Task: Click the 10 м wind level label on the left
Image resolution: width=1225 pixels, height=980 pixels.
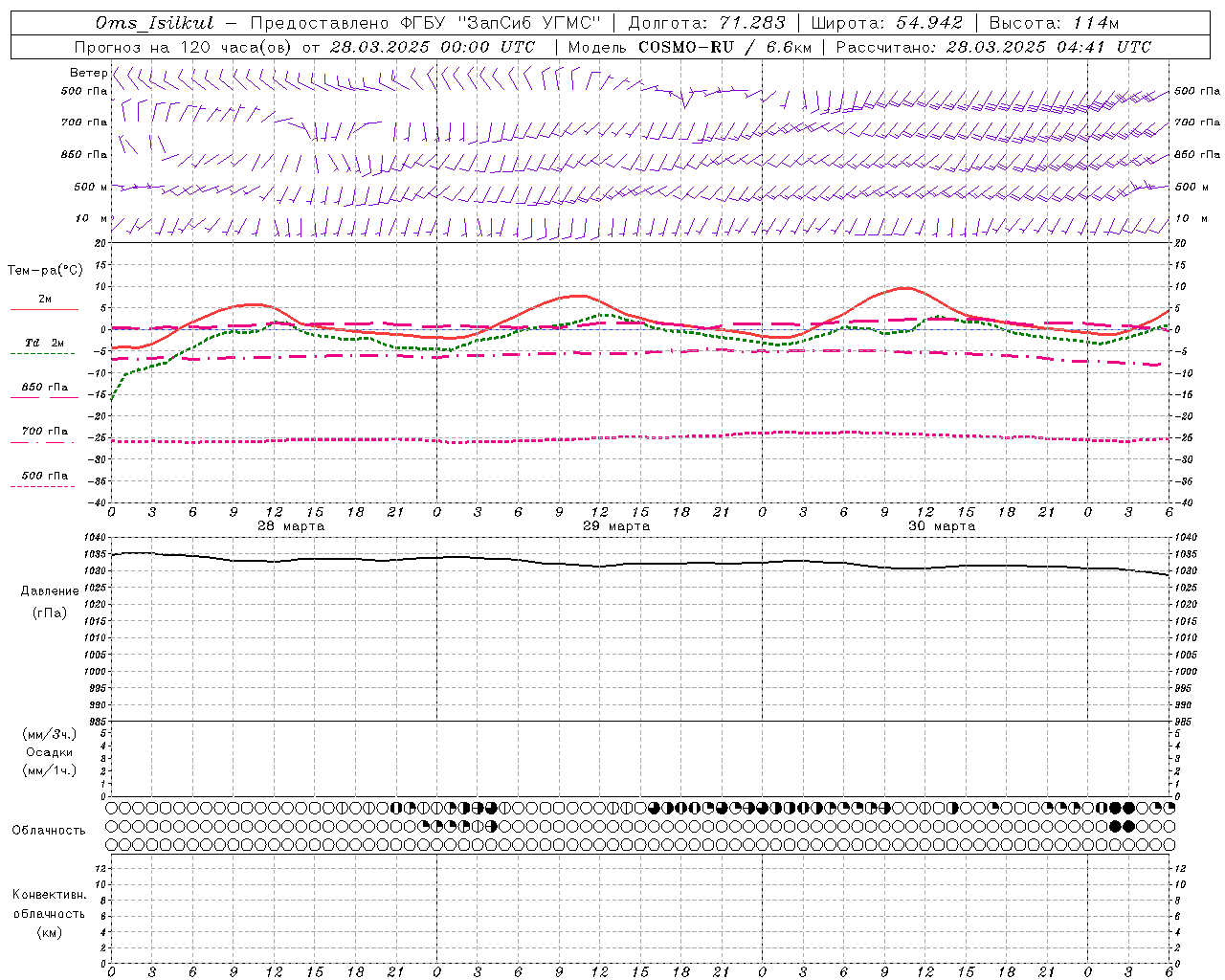Action: click(x=92, y=218)
